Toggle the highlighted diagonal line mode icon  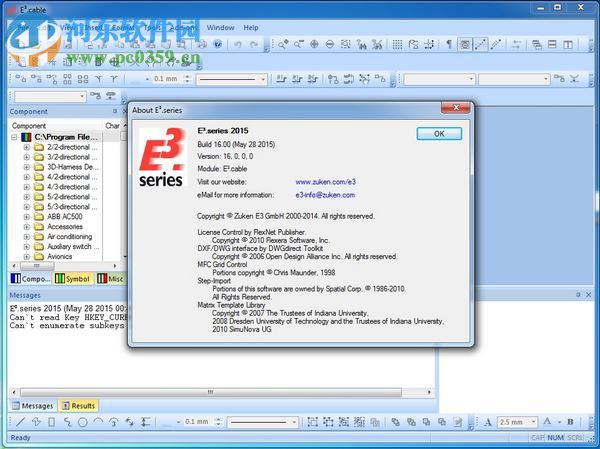pos(481,44)
